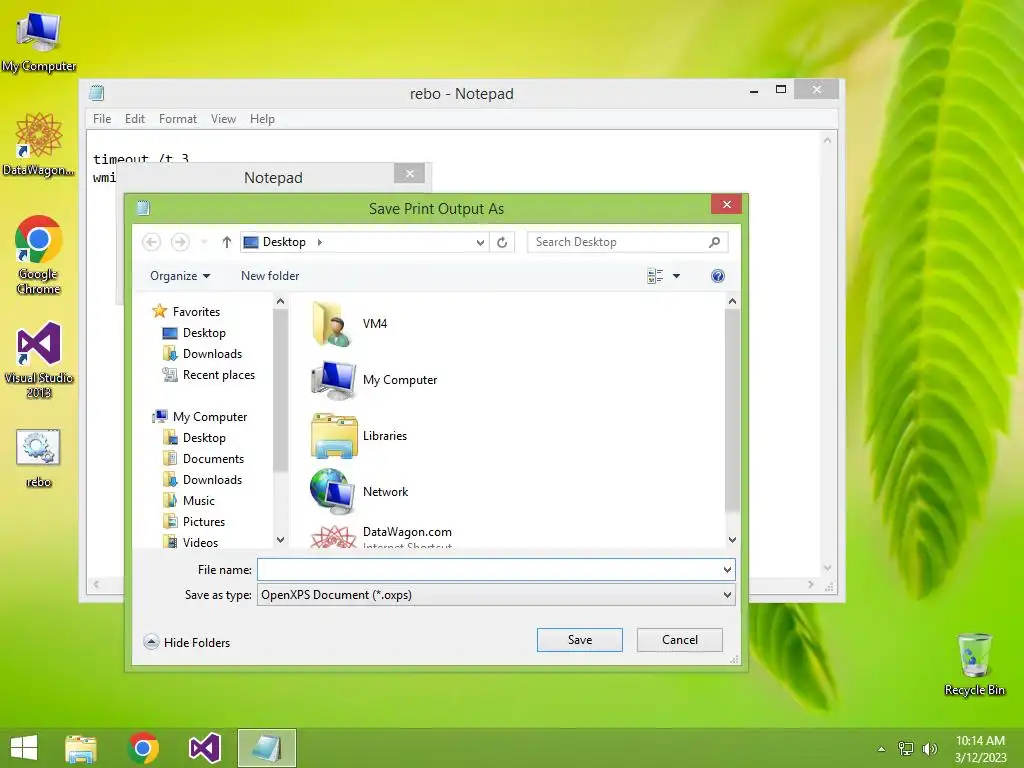
Task: Refresh the Desktop folder listing
Action: [x=502, y=242]
